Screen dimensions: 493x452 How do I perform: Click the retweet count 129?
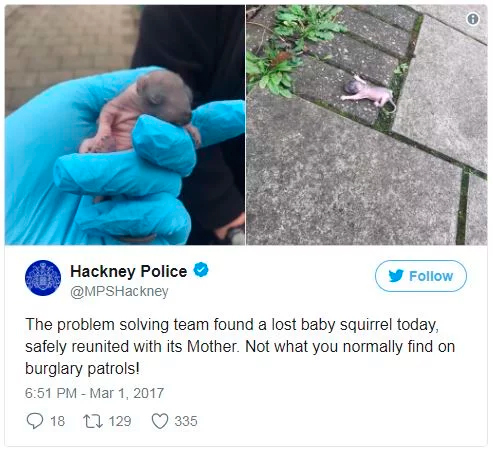pyautogui.click(x=120, y=421)
